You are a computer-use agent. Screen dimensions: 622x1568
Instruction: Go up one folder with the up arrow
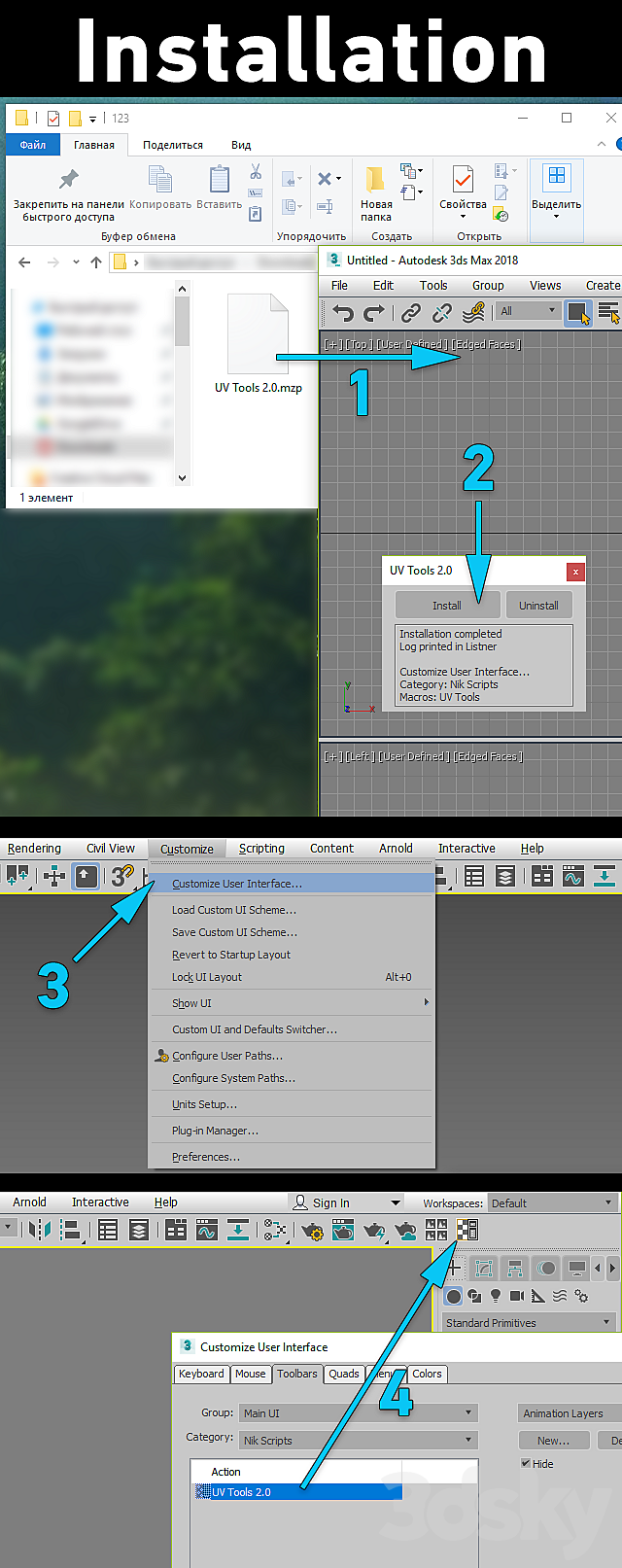(95, 261)
